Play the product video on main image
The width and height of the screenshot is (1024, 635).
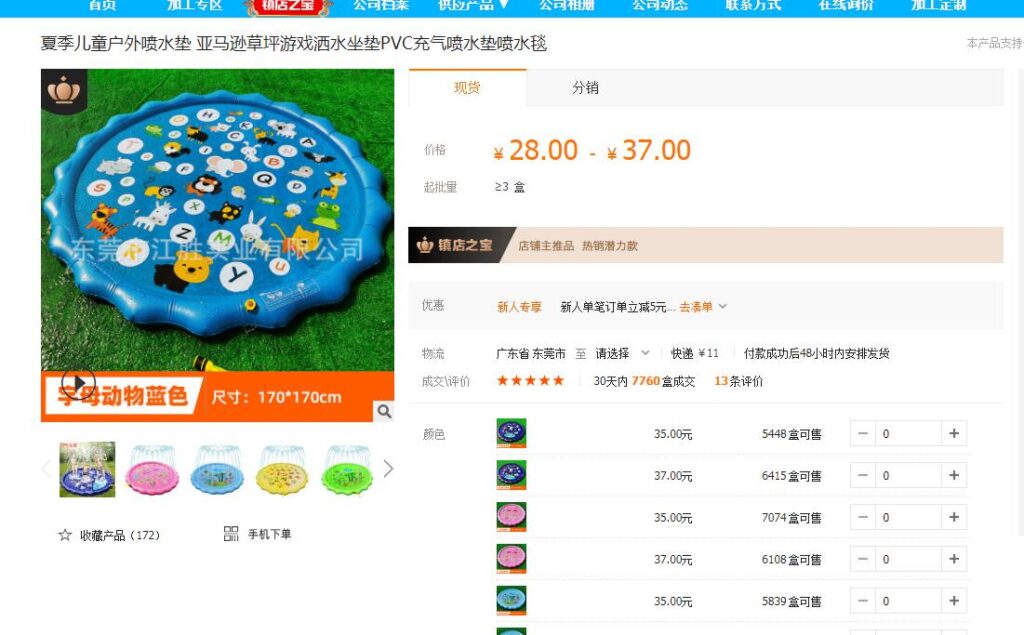(78, 383)
